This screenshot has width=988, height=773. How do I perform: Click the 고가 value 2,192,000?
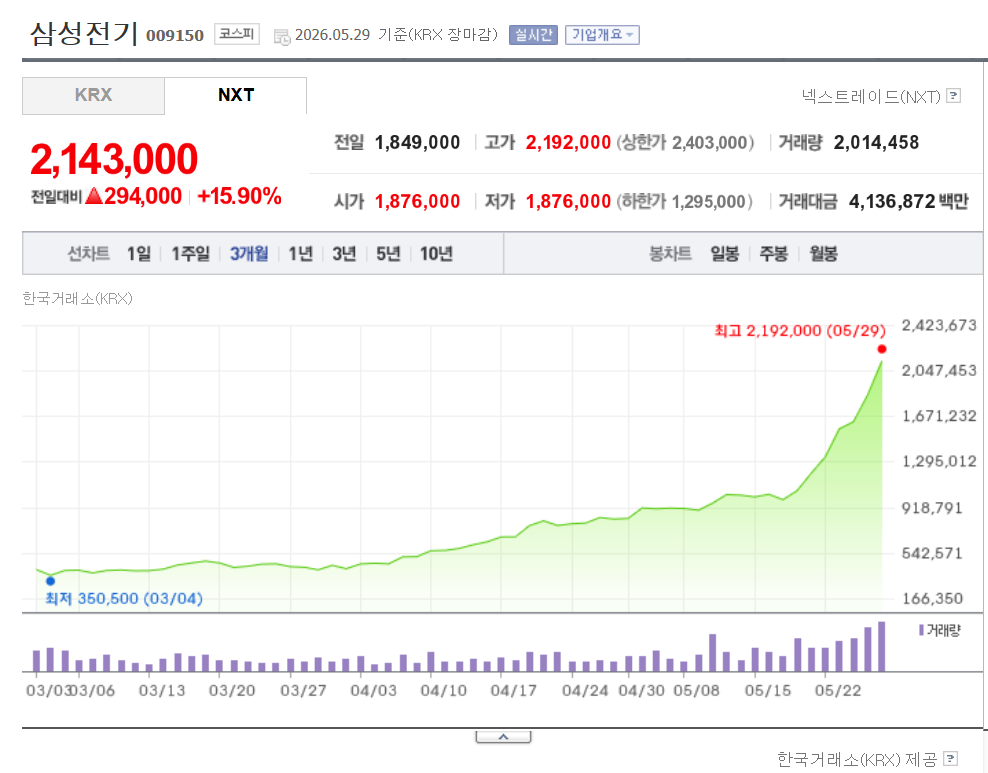pos(568,142)
